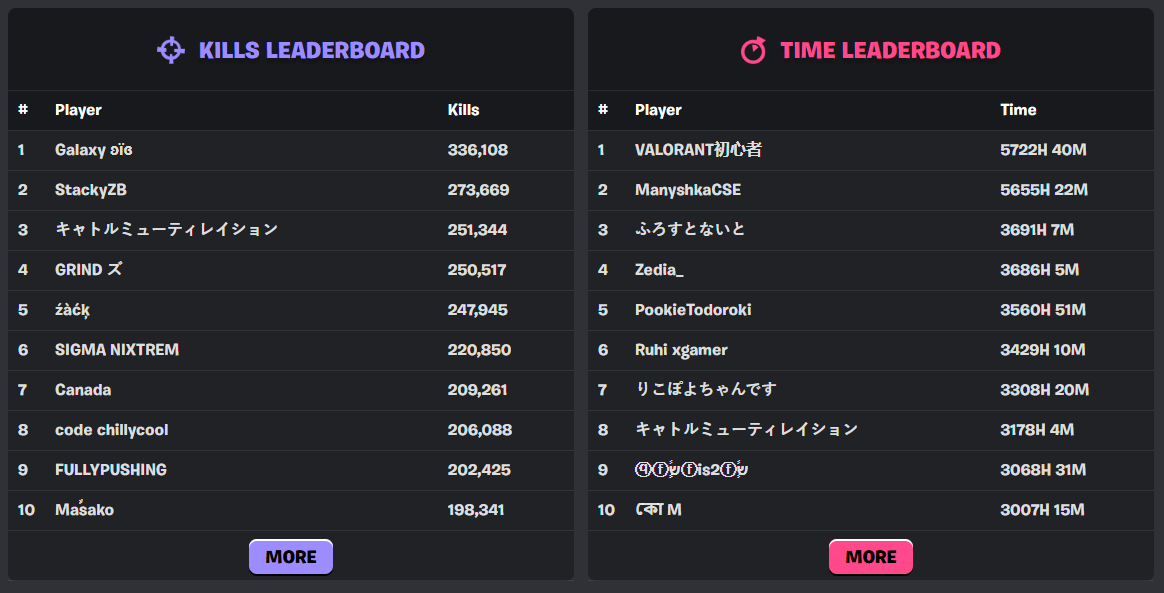Open more kills leaderboard entries
This screenshot has height=593, width=1164.
point(291,557)
